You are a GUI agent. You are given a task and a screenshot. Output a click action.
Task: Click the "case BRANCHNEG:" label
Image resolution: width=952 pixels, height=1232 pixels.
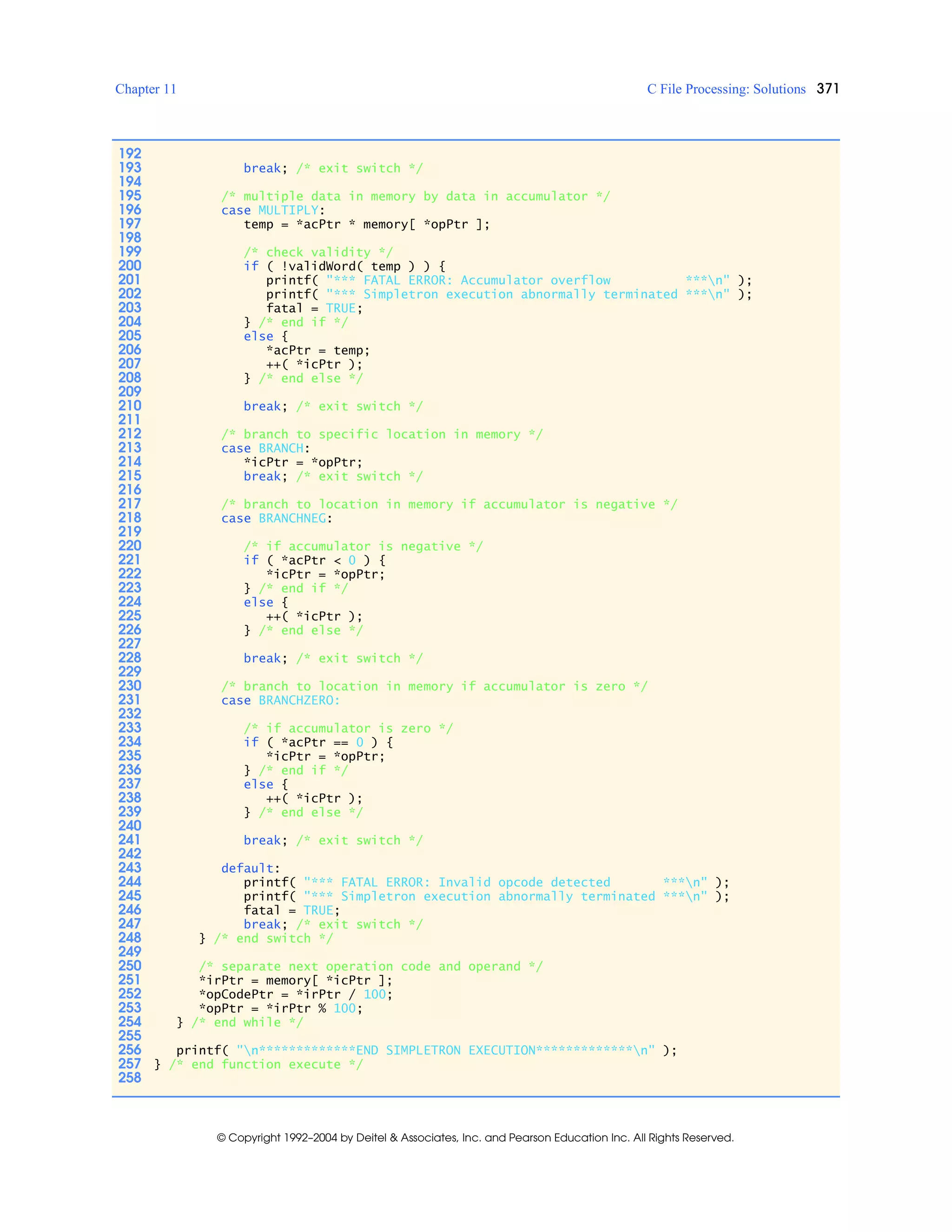coord(277,518)
